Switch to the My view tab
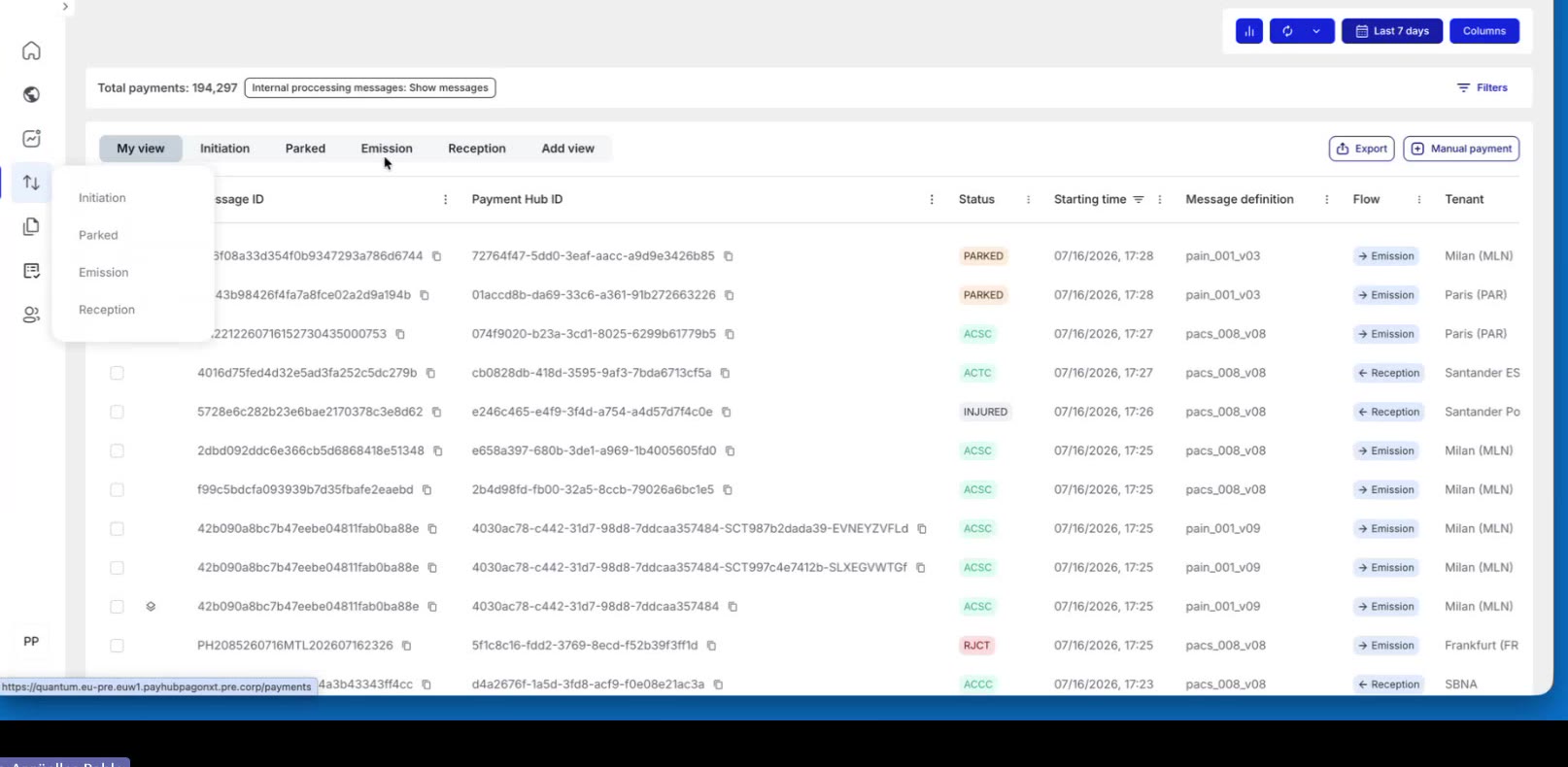This screenshot has height=767, width=1568. [141, 149]
